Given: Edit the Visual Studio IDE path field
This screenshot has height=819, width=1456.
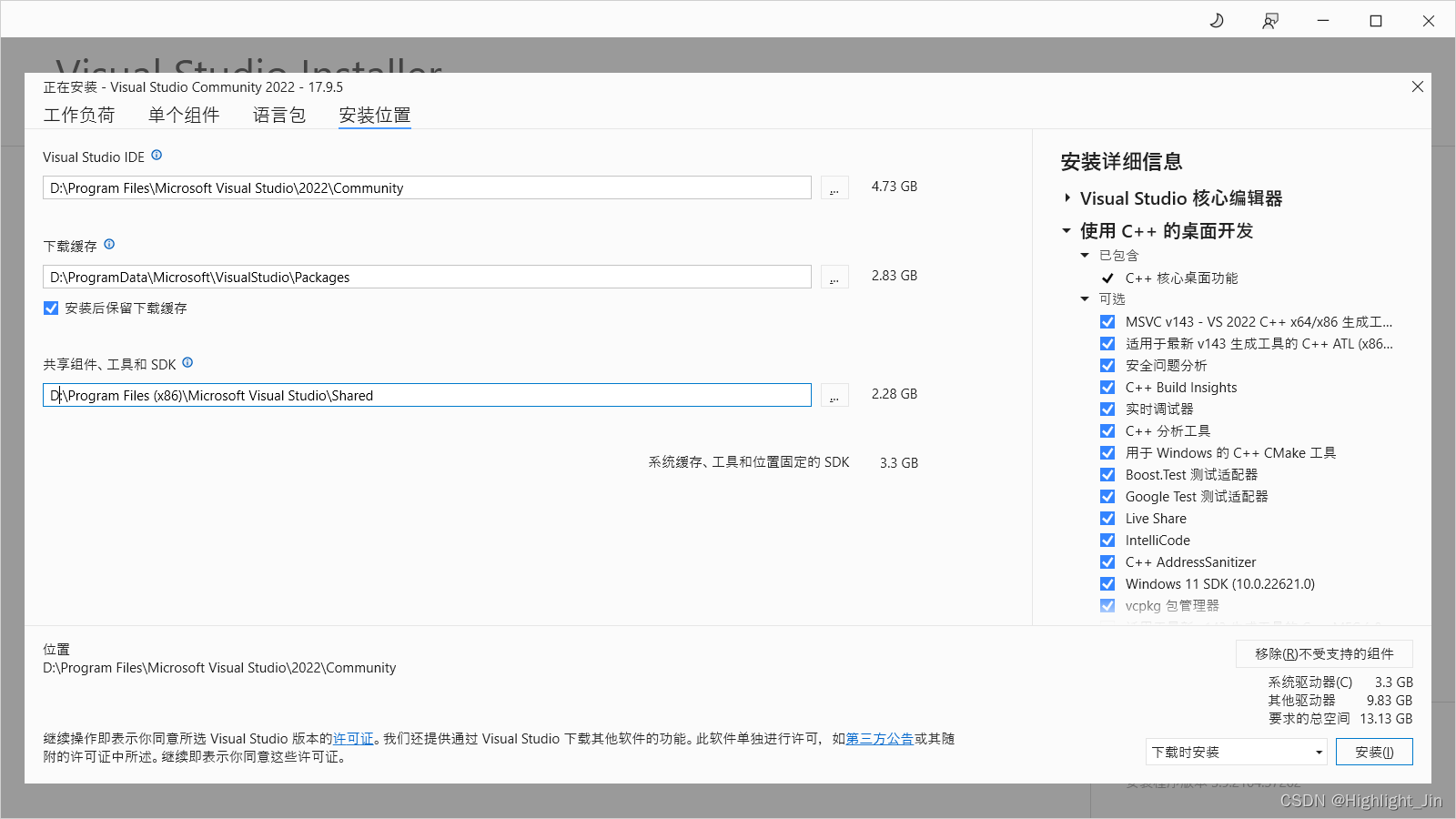Looking at the screenshot, I should pos(427,188).
